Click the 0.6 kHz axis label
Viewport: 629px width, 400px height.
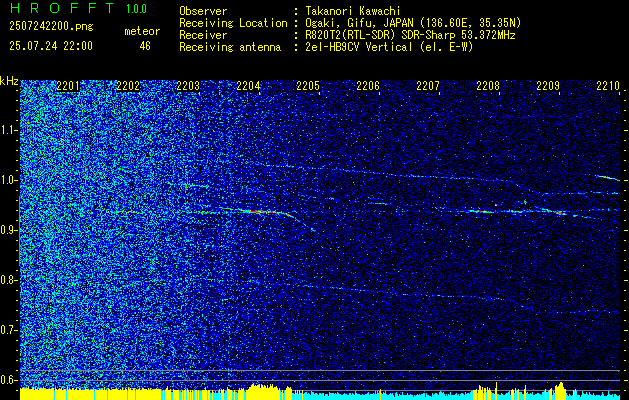coord(8,380)
